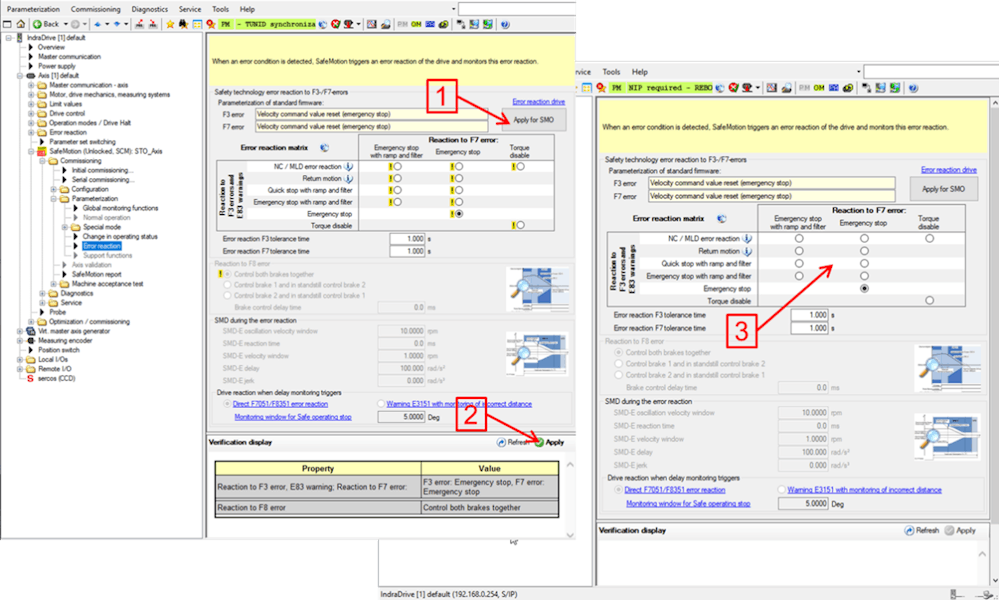
Task: Open the Diagnostics menu
Action: (150, 9)
